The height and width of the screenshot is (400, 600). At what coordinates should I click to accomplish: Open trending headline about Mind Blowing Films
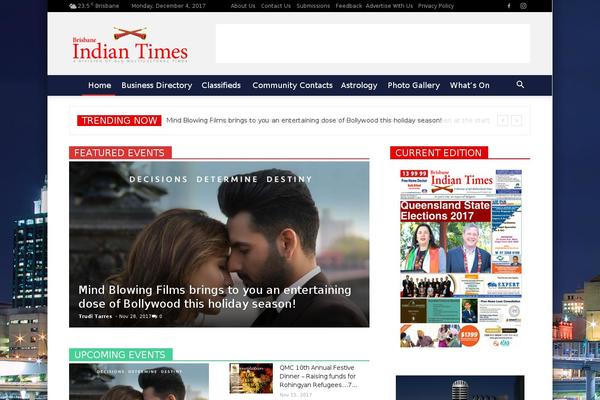coord(304,121)
